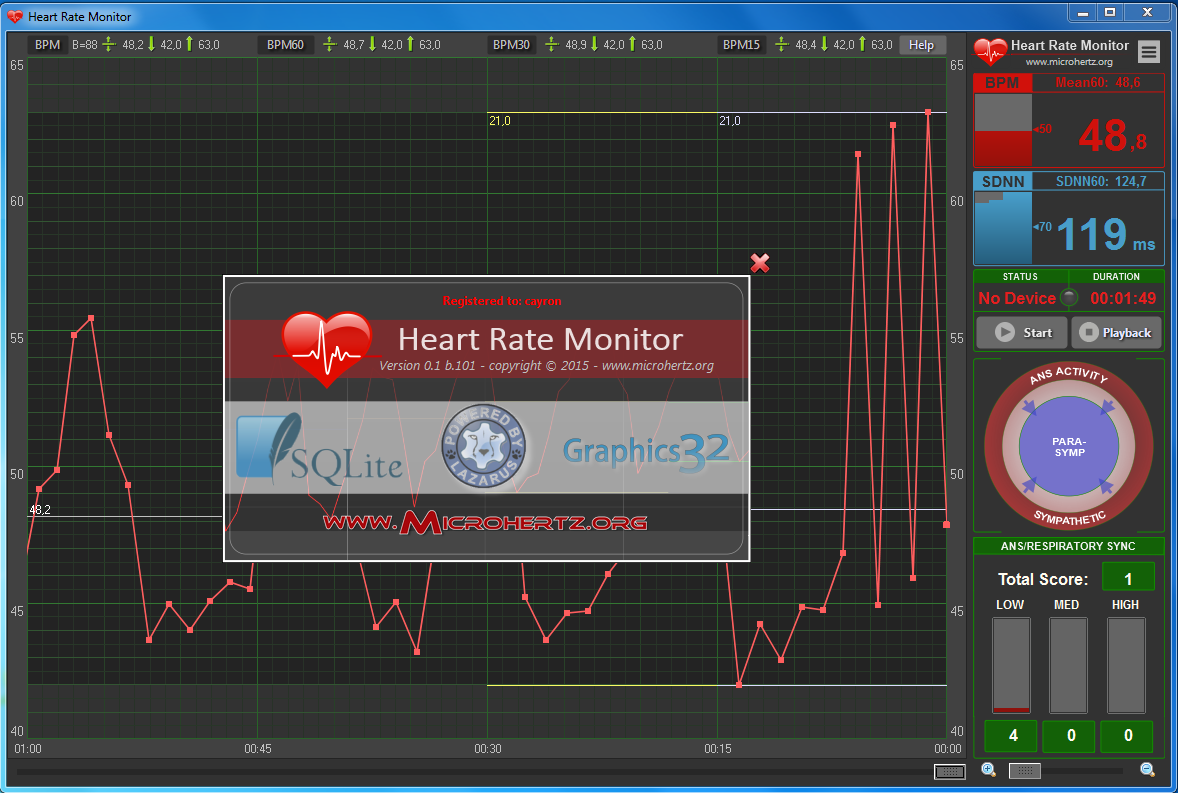
Task: Select the BPM label next to B=88
Action: click(47, 45)
